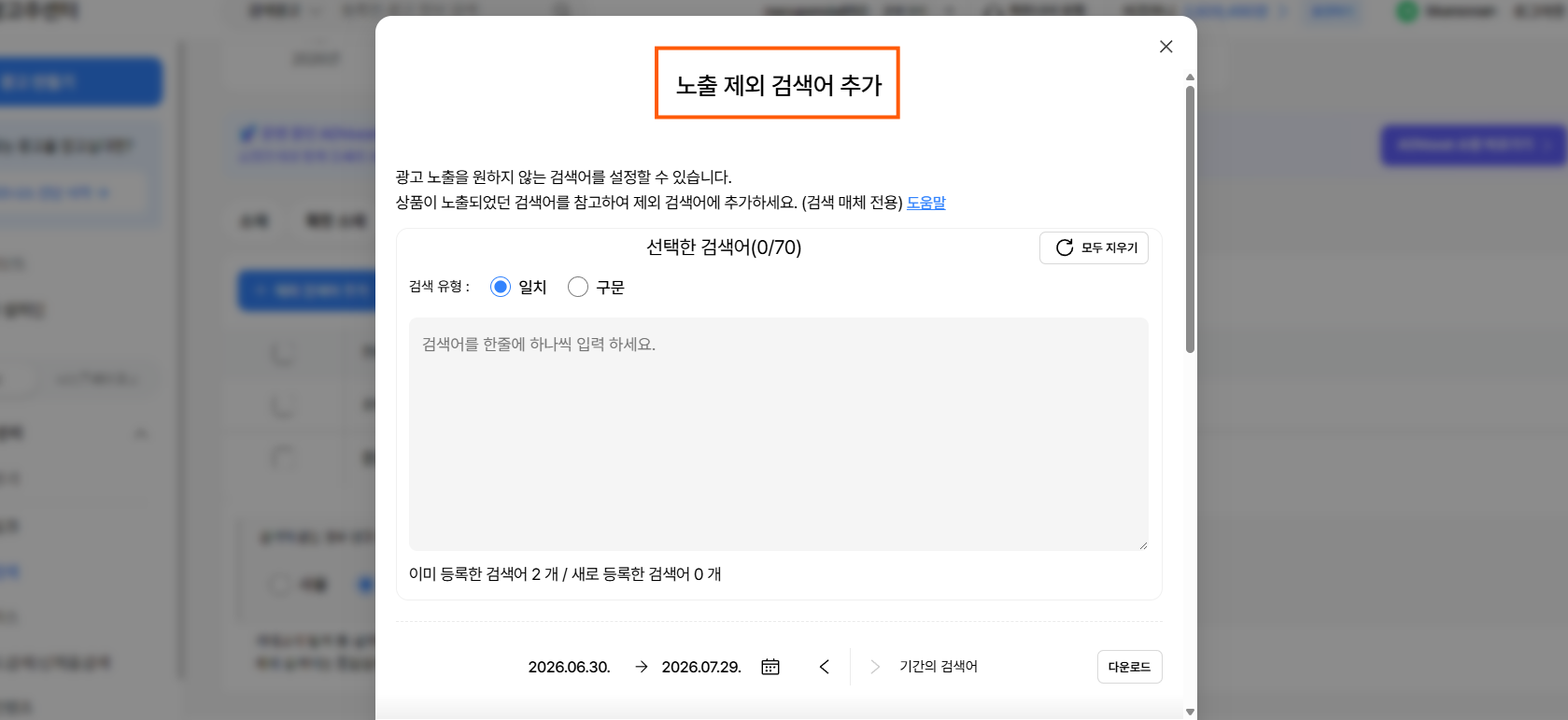The width and height of the screenshot is (1568, 720).
Task: Go to previous period with left chevron
Action: tap(824, 667)
